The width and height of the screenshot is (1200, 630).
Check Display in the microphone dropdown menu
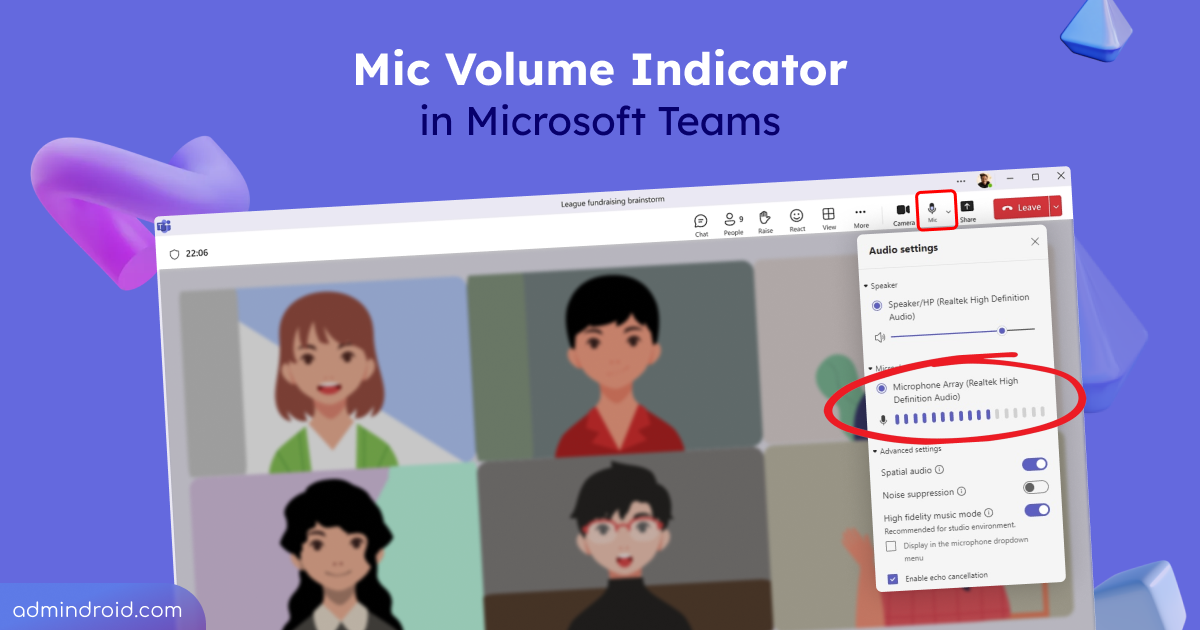[x=892, y=545]
